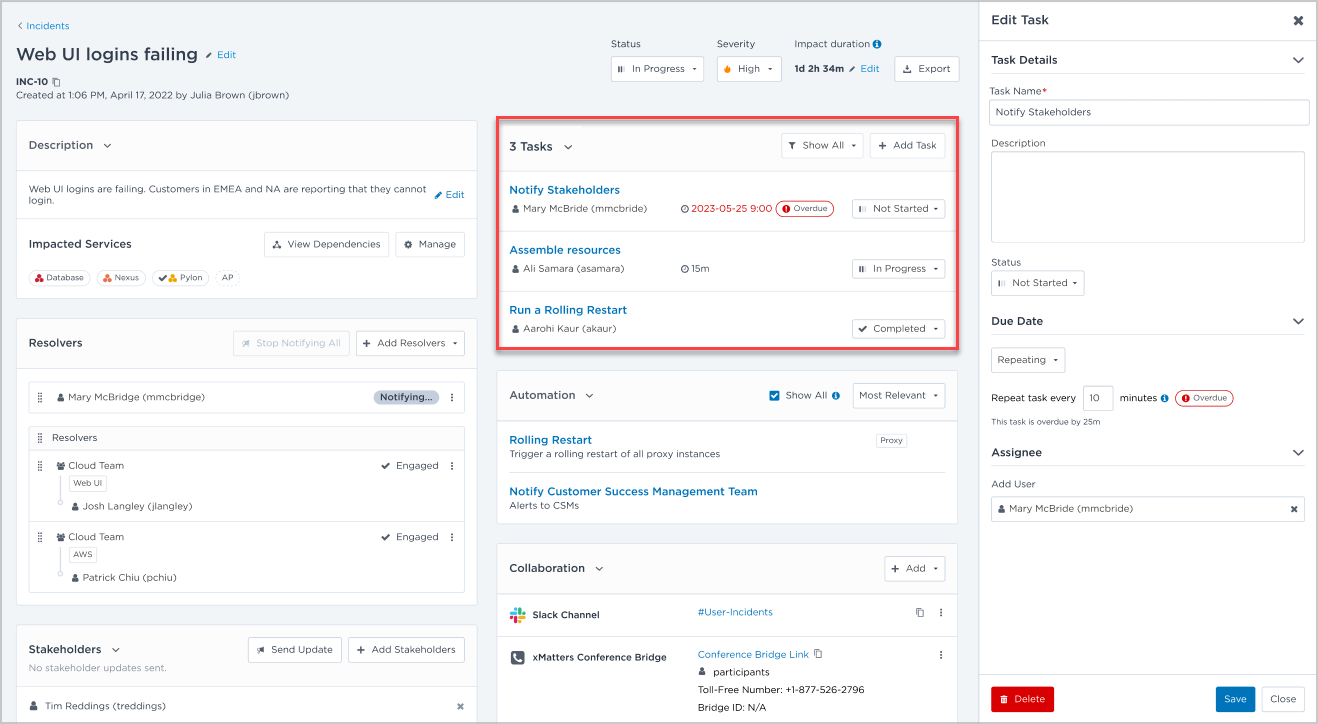The image size is (1318, 724).
Task: Click the Impact duration info icon
Action: (x=877, y=44)
